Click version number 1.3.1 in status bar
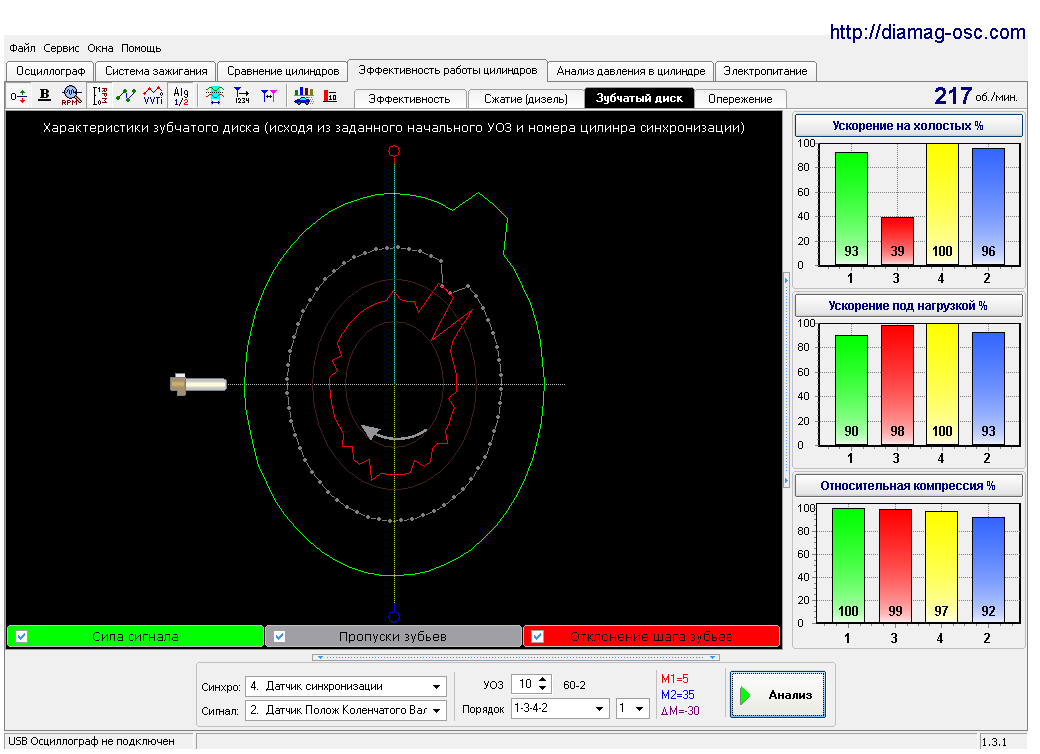The height and width of the screenshot is (754, 1040). click(994, 742)
